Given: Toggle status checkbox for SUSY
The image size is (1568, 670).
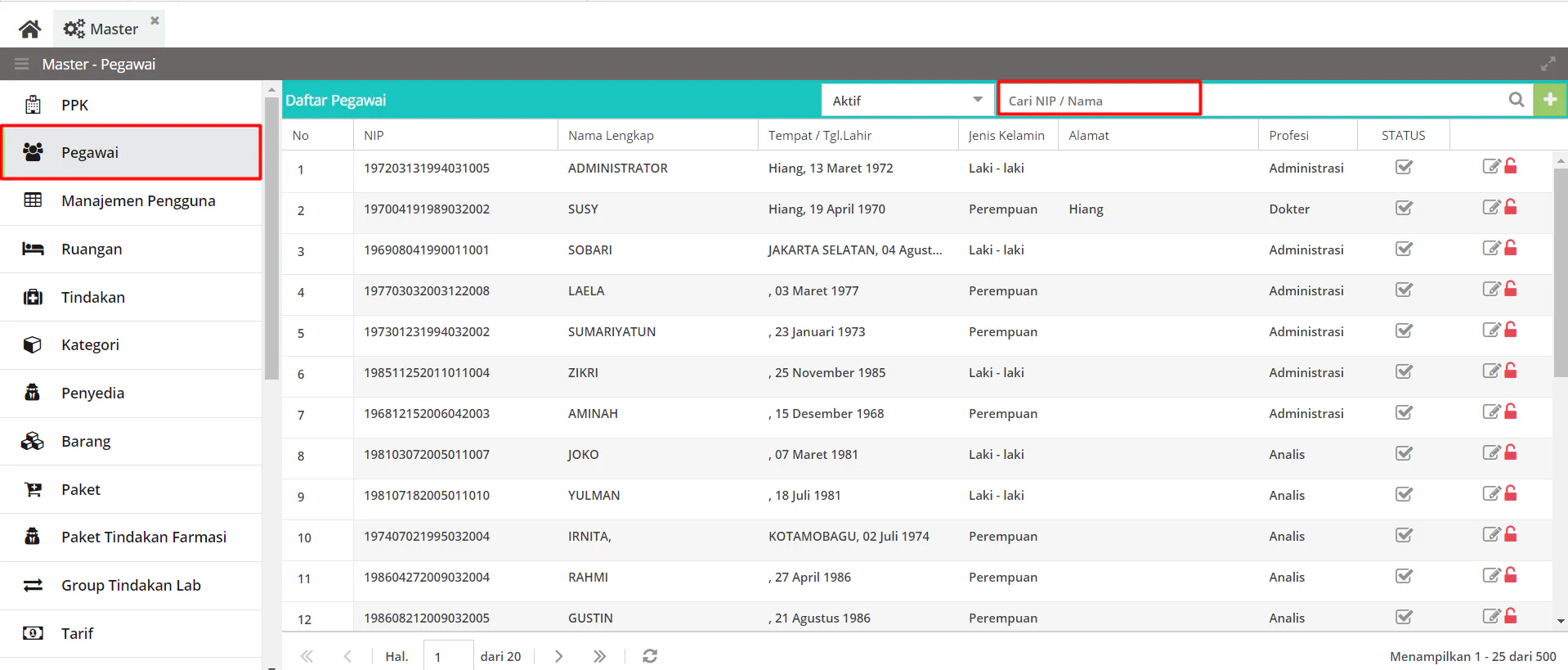Looking at the screenshot, I should click(1404, 208).
